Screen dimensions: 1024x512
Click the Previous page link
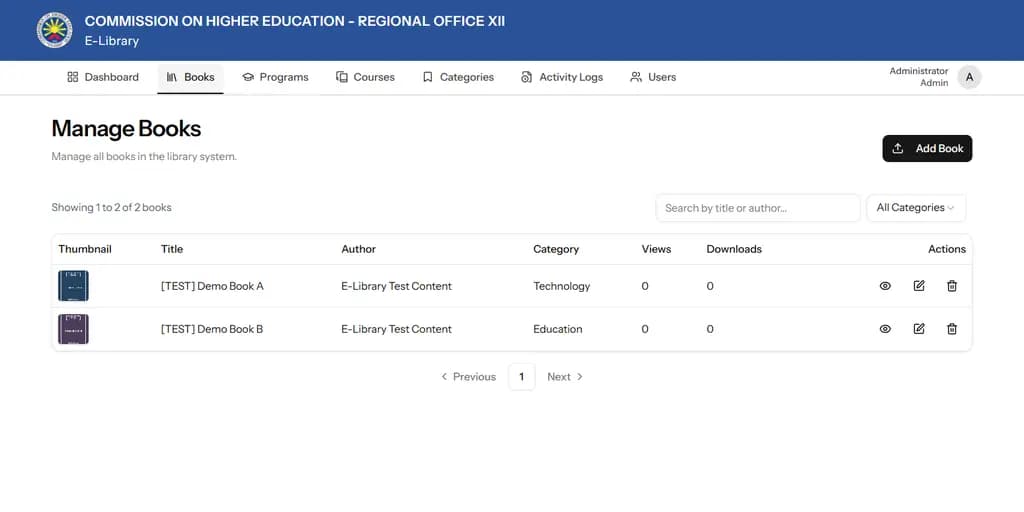click(x=468, y=377)
